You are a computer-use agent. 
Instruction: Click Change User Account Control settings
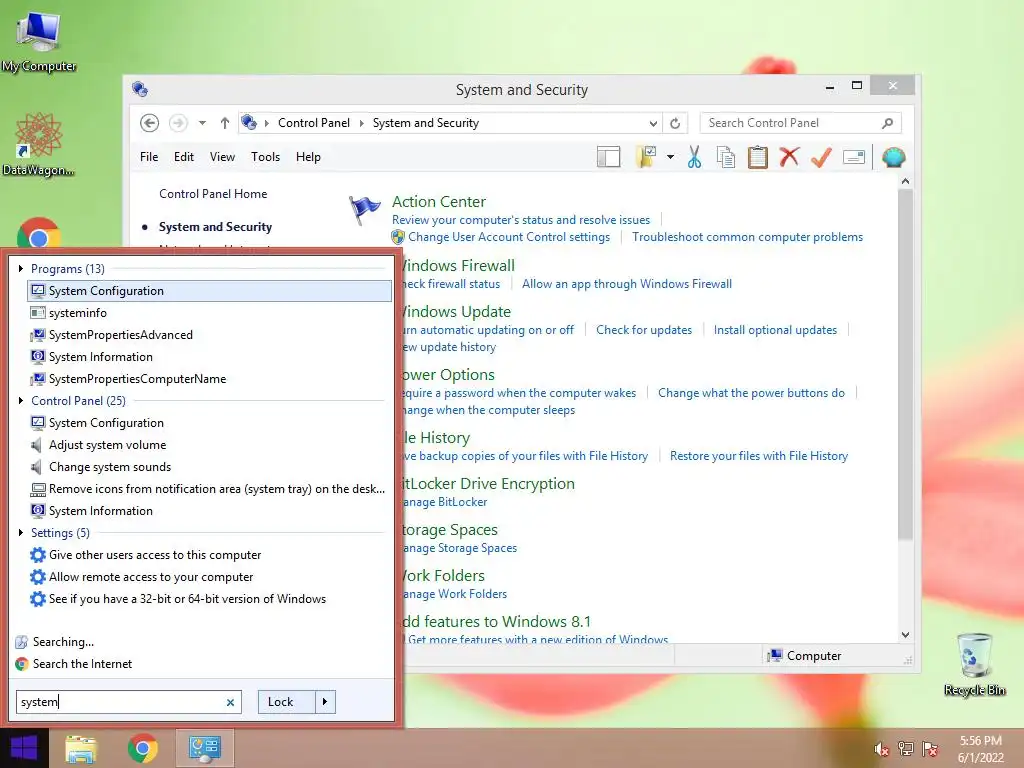point(509,237)
